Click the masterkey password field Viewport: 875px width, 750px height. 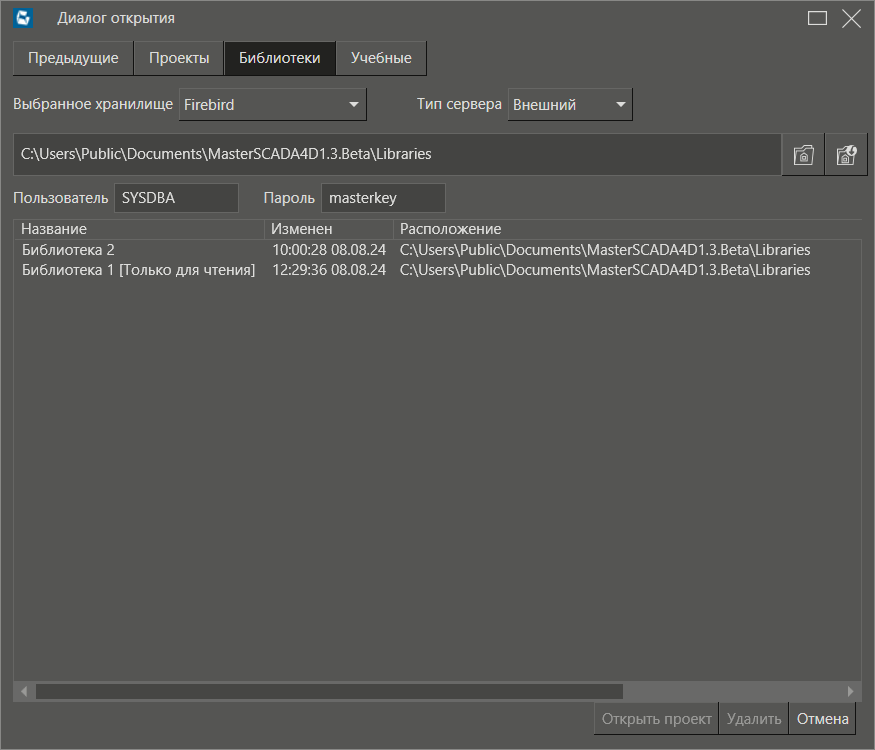tap(383, 198)
